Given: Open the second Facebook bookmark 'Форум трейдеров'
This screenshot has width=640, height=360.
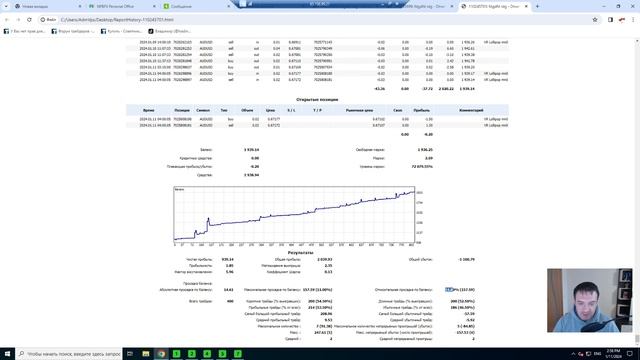Looking at the screenshot, I should (x=73, y=31).
